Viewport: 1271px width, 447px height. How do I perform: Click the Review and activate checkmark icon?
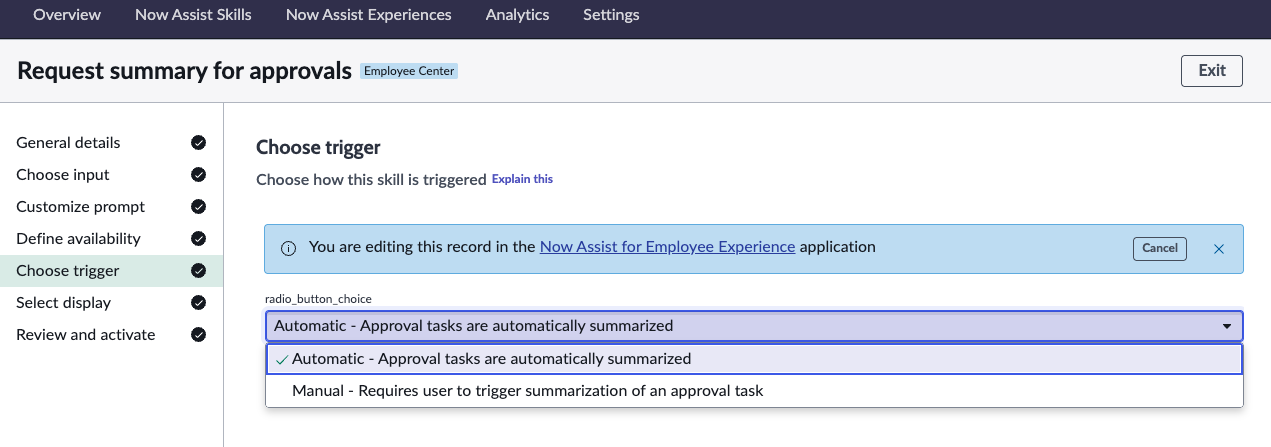[x=198, y=335]
